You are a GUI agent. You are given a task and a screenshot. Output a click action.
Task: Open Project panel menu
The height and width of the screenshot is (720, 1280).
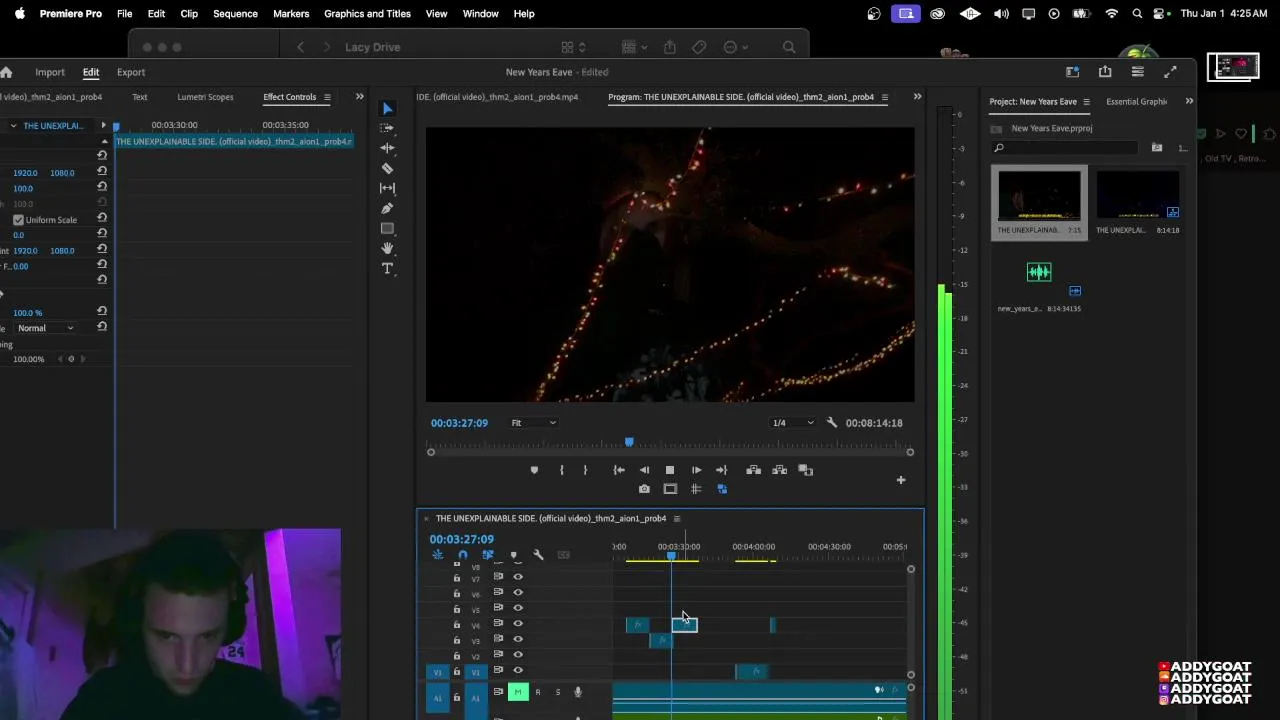tap(1086, 102)
